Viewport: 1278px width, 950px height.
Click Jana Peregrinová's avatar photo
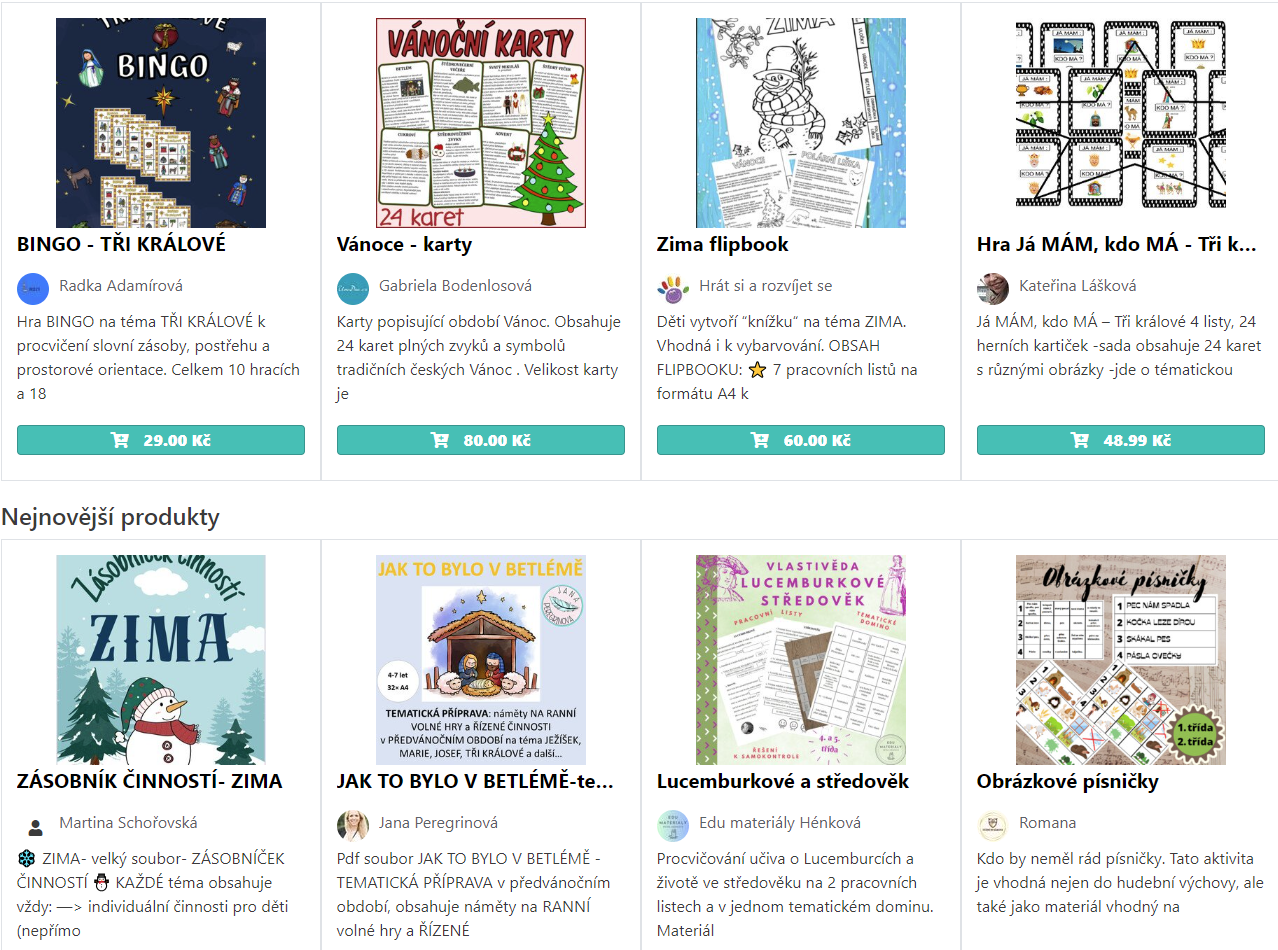(x=353, y=826)
